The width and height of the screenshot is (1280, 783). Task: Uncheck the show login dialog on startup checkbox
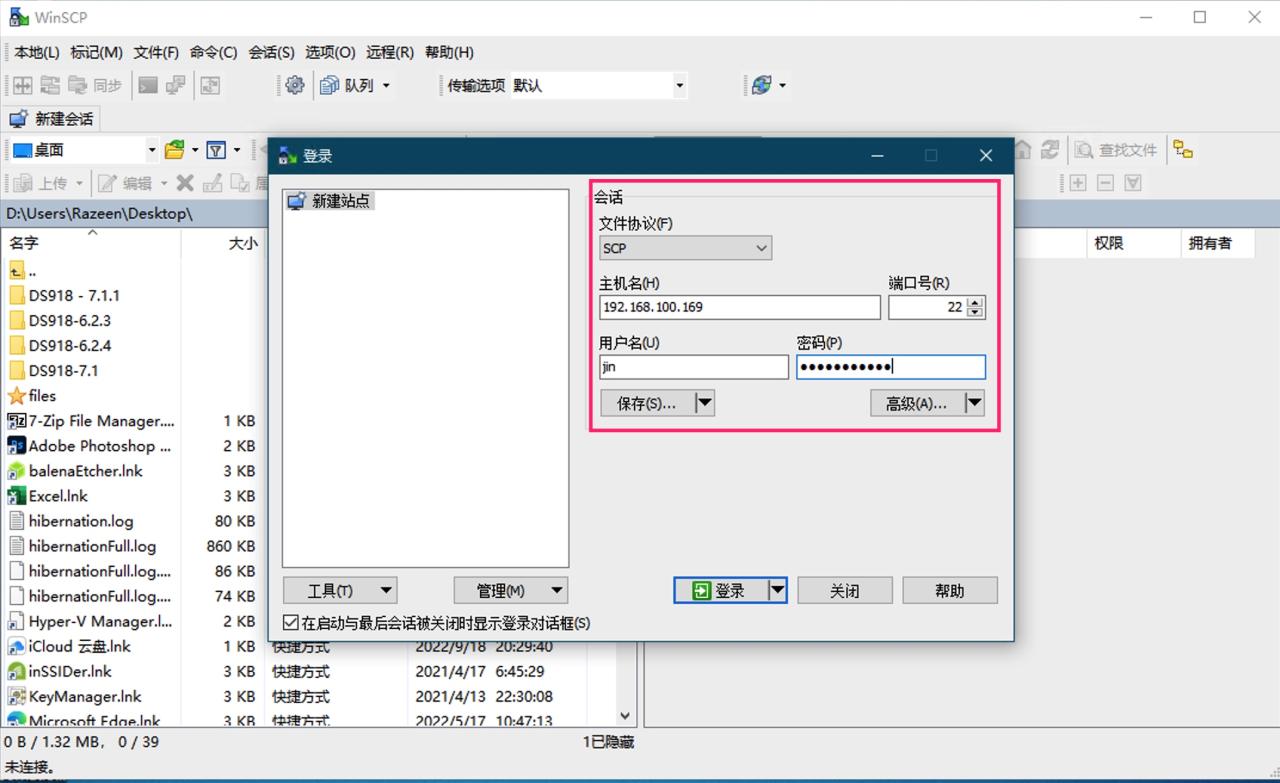[x=291, y=623]
